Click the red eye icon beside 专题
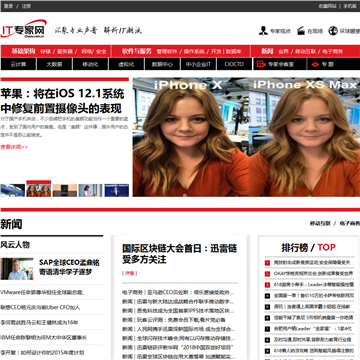This screenshot has height=360, width=360. coord(315,64)
